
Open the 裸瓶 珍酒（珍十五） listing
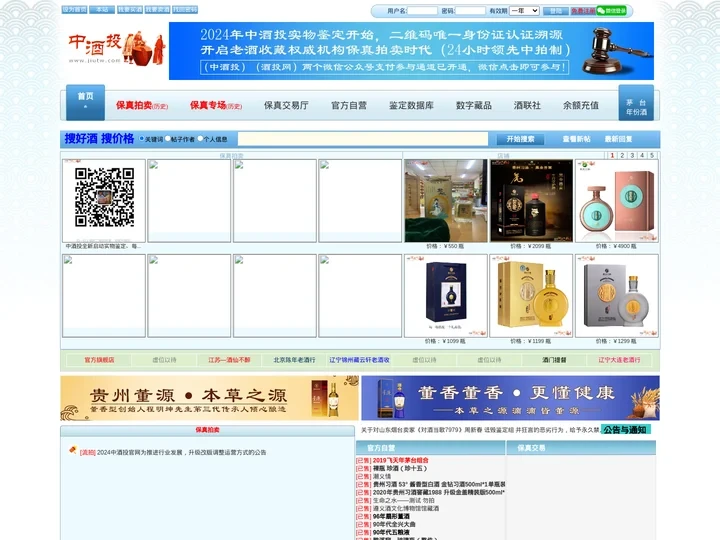click(x=400, y=468)
